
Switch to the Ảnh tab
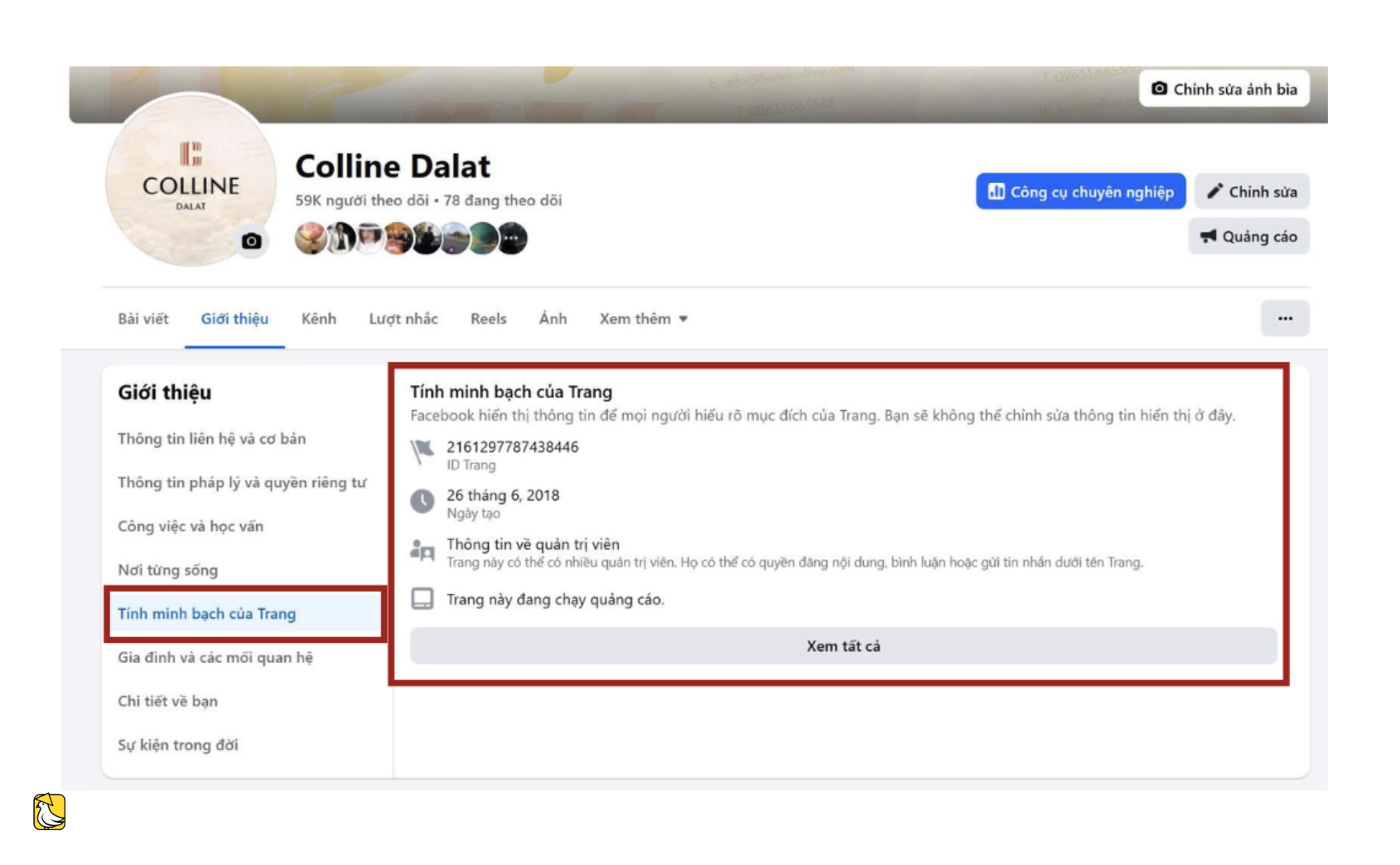pos(553,319)
